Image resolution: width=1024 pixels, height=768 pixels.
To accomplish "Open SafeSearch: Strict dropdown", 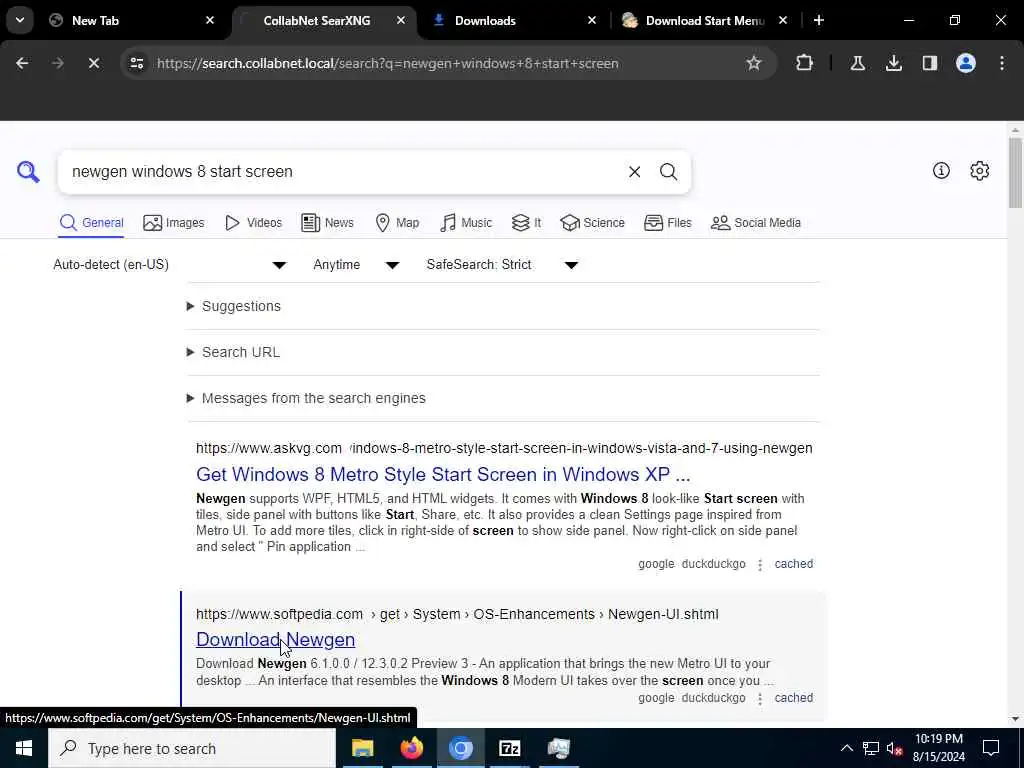I will (502, 264).
